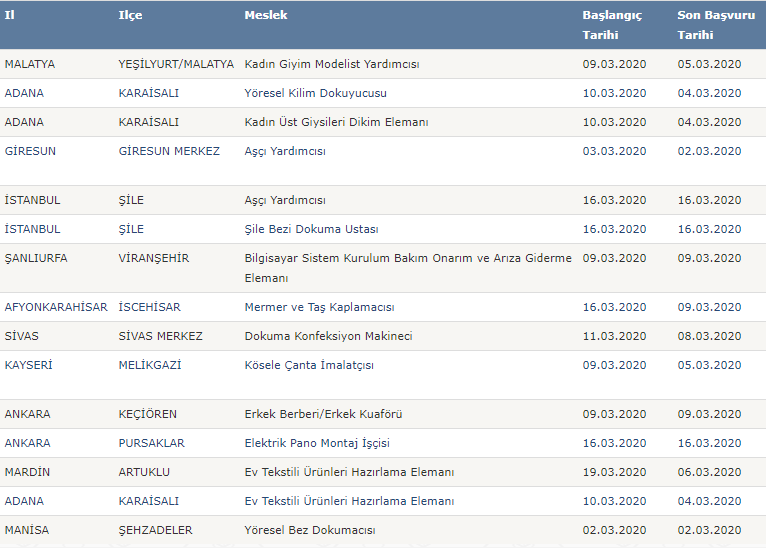Image resolution: width=766 pixels, height=548 pixels.
Task: Open the Dokuma Konfeksiyon Makineci listing
Action: pos(328,336)
